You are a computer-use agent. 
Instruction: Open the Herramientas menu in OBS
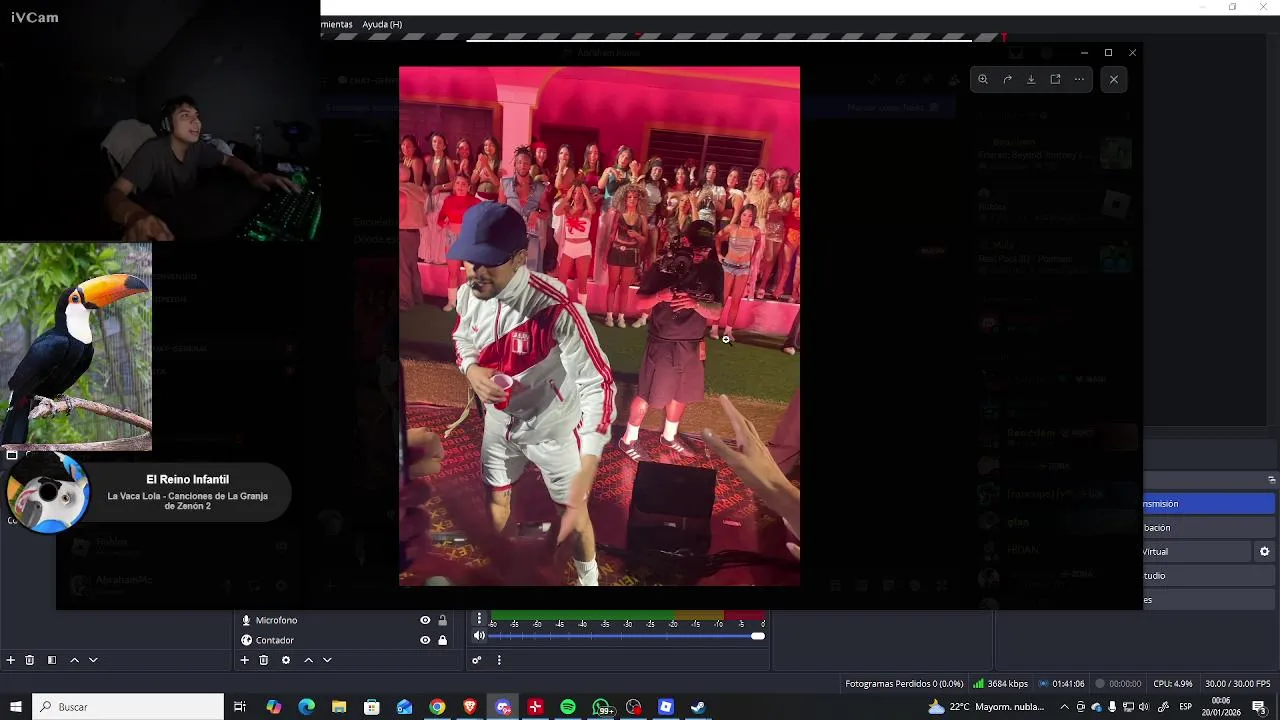click(x=337, y=24)
